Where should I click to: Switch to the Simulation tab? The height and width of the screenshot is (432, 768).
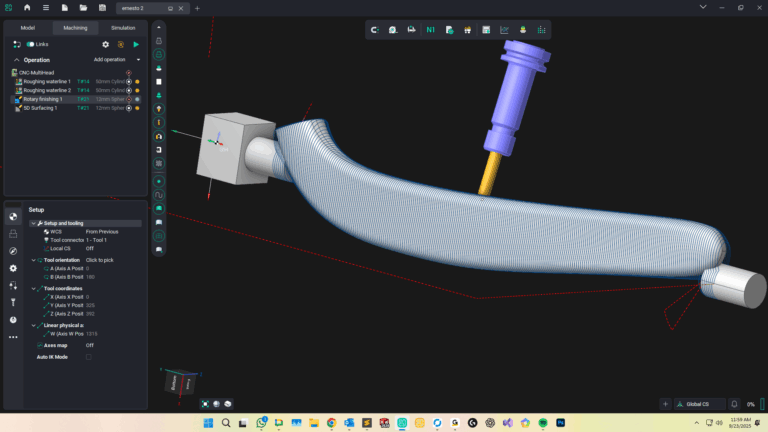tap(123, 28)
